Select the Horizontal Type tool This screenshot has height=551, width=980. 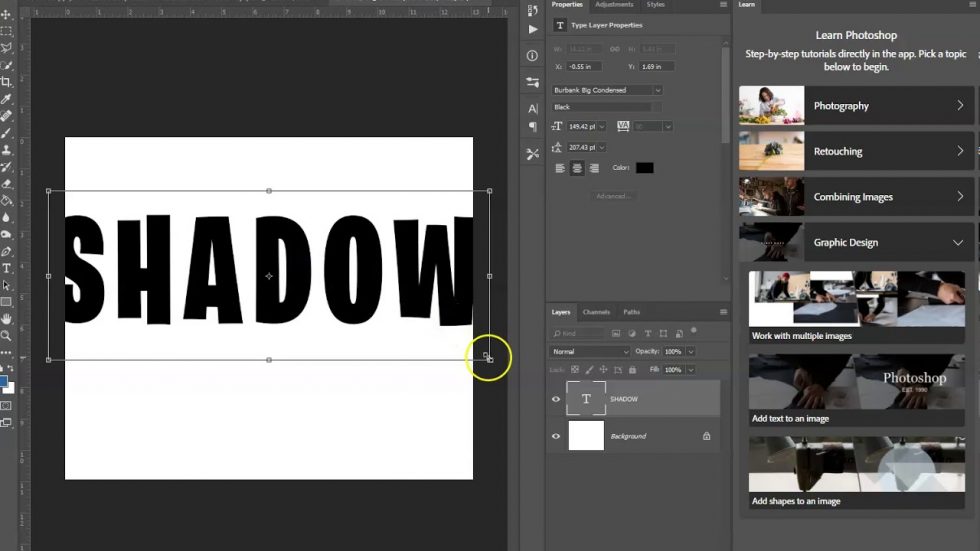tap(6, 268)
